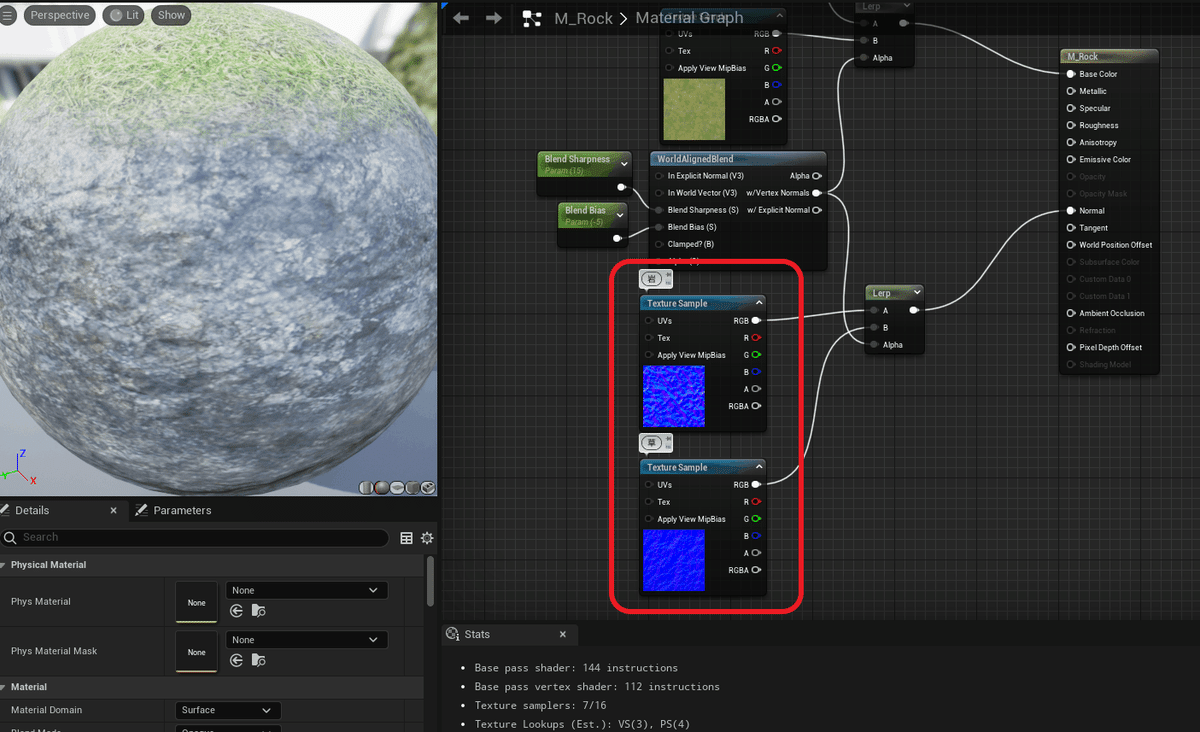This screenshot has width=1200, height=732.
Task: Toggle chevron on Lerp node connected to Normal
Action: tap(915, 293)
